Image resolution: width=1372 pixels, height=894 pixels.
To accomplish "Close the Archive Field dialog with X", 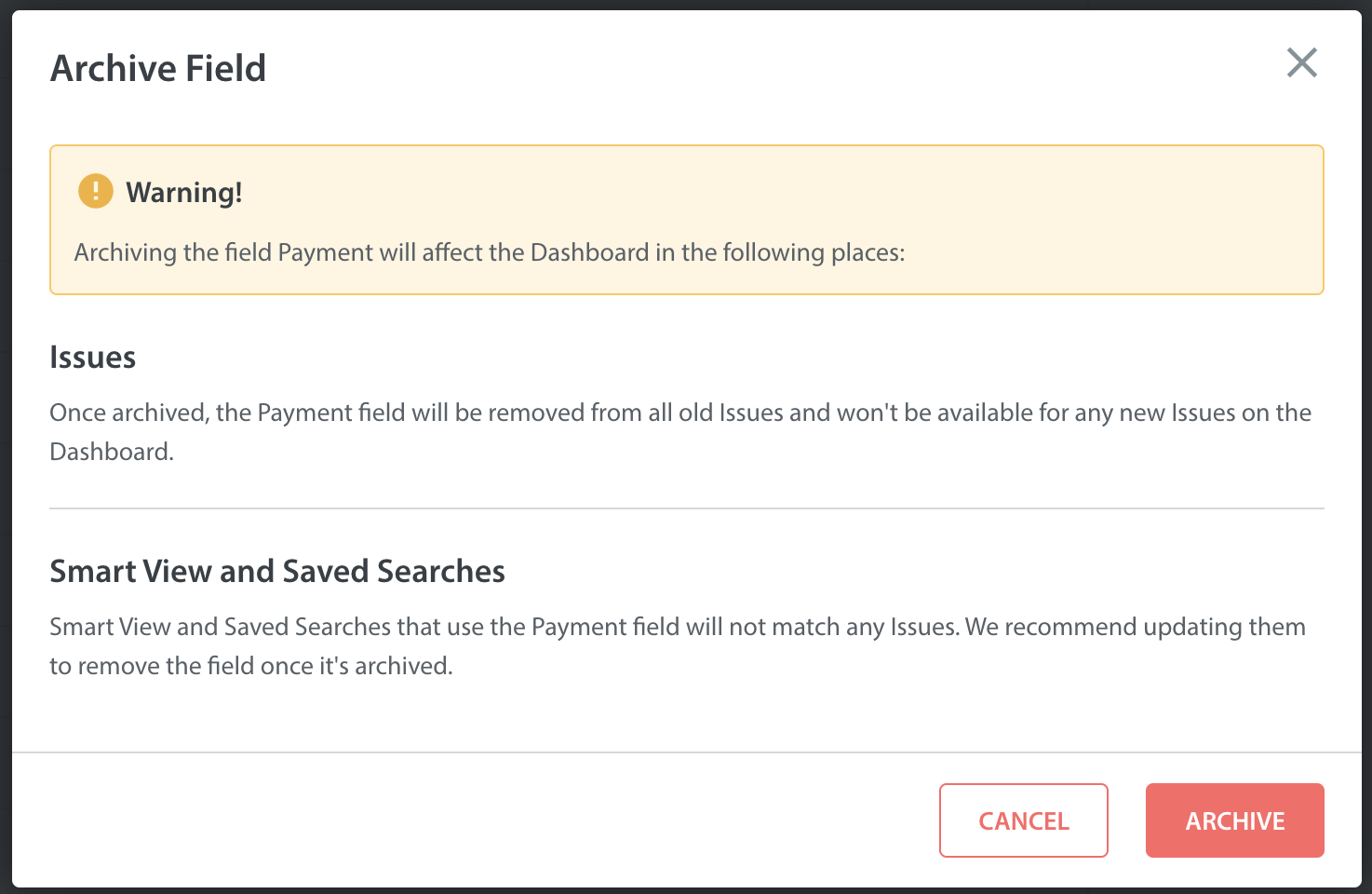I will tap(1301, 62).
